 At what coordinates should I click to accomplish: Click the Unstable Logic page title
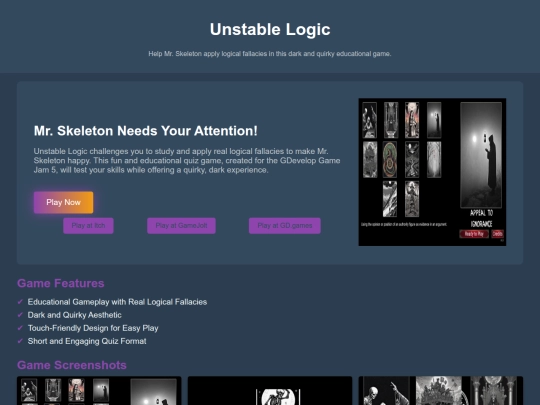point(270,29)
